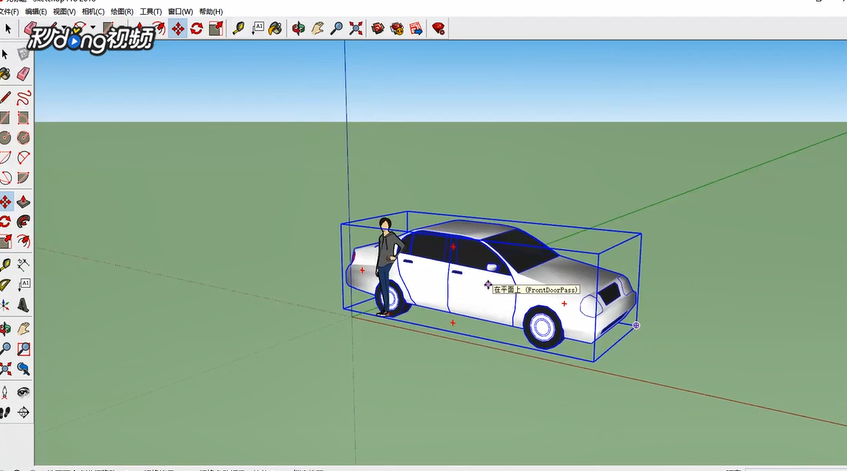847x471 pixels.
Task: Activate Rotate tool in left toolbar
Action: [5, 221]
